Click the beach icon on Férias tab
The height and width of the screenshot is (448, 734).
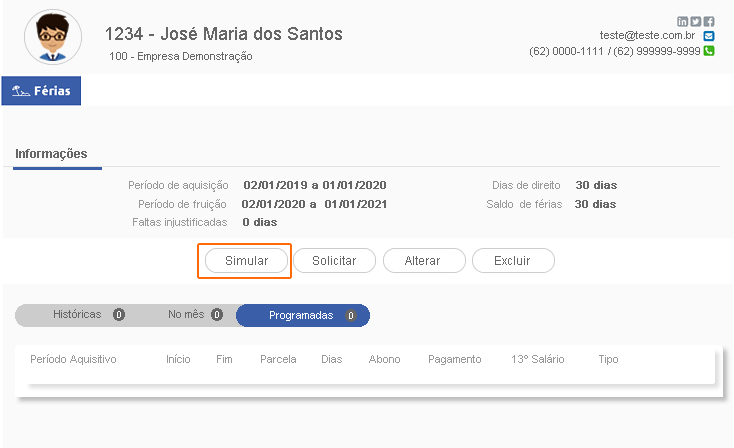pyautogui.click(x=19, y=91)
